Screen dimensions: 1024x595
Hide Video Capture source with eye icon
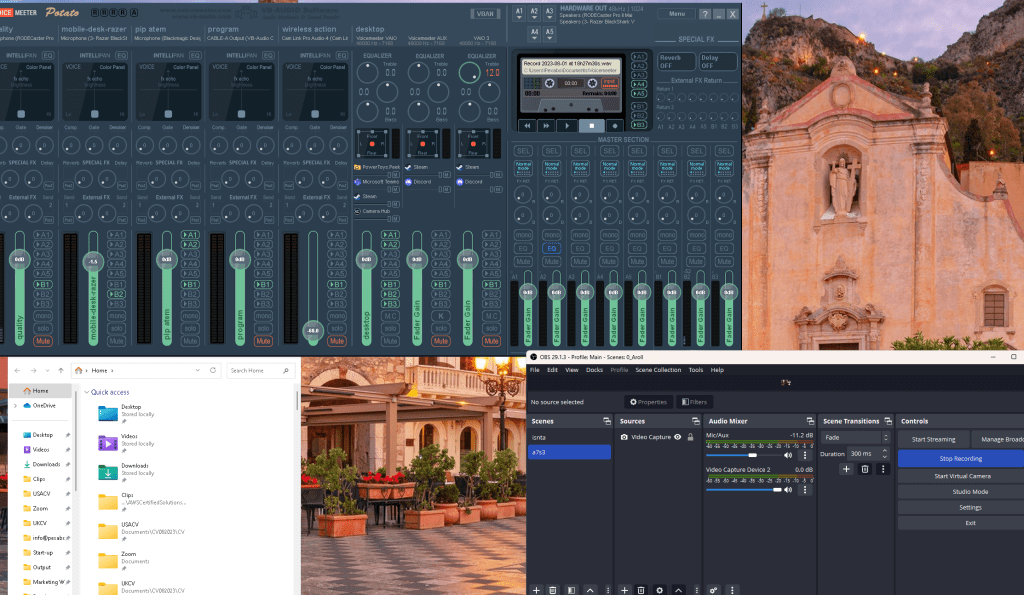coord(678,437)
